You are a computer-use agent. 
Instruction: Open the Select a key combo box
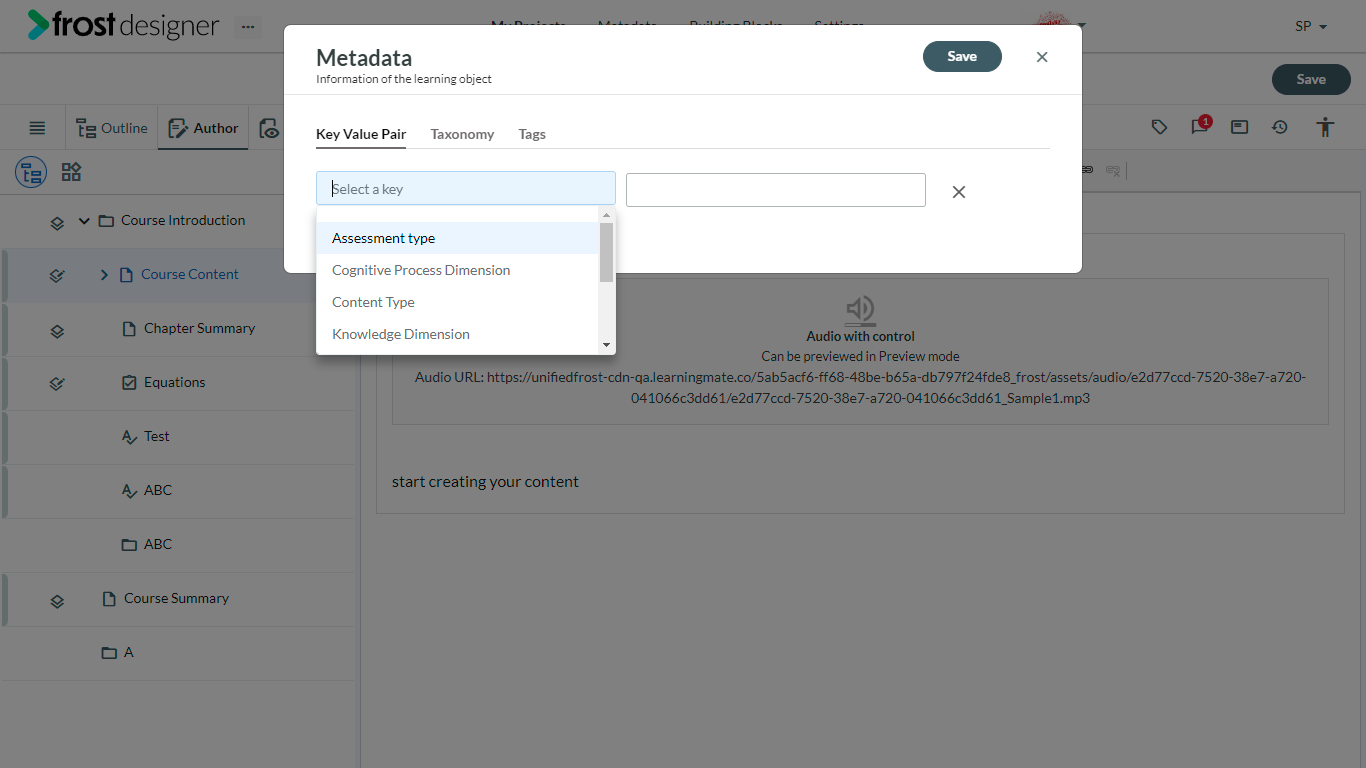pyautogui.click(x=466, y=188)
